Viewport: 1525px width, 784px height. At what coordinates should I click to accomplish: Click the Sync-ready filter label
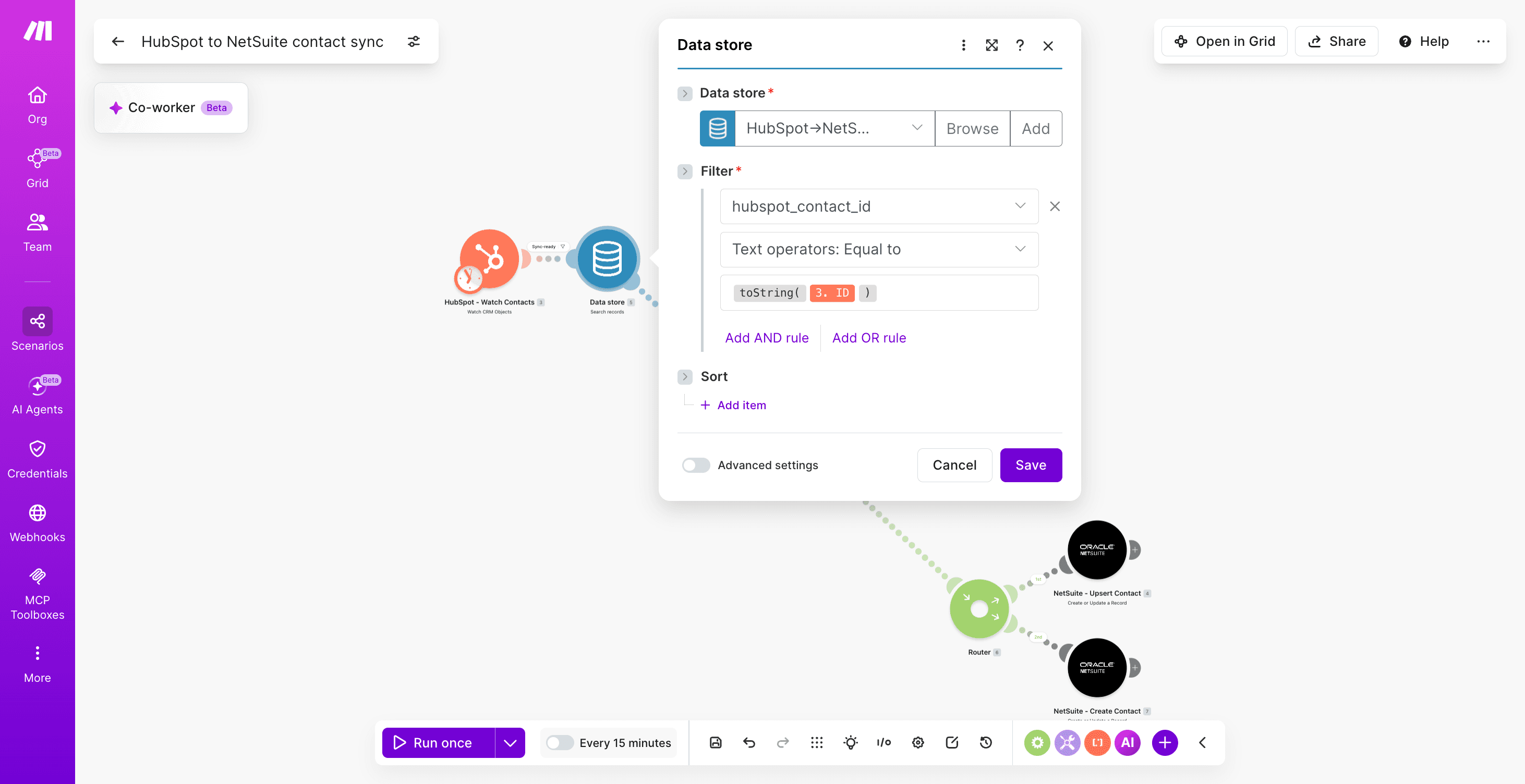[x=548, y=246]
